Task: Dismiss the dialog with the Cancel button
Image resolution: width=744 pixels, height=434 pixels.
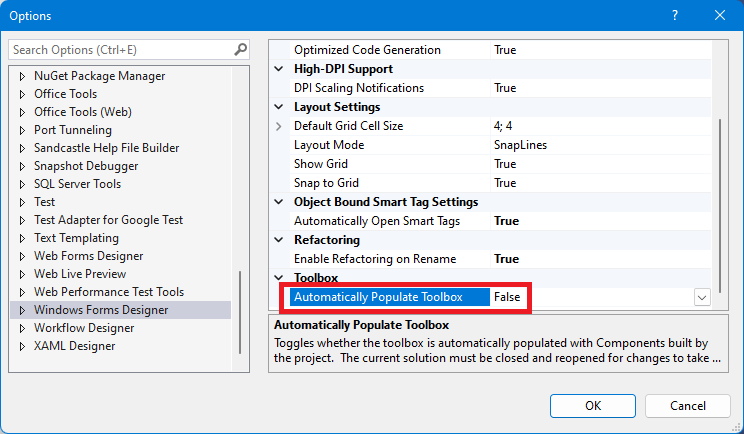Action: click(x=688, y=406)
